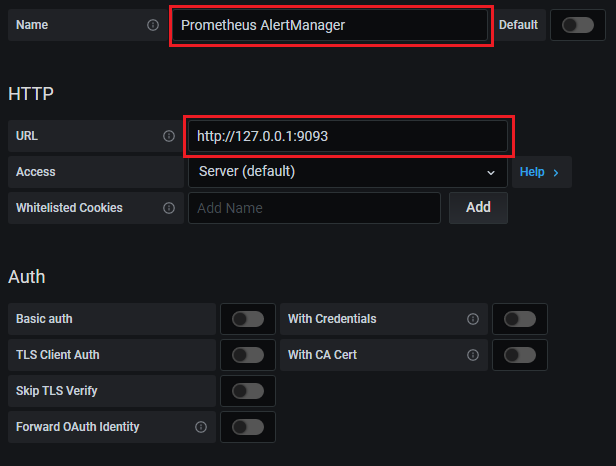Click the Name field containing Prometheus AlertManager
616x466 pixels.
point(330,25)
